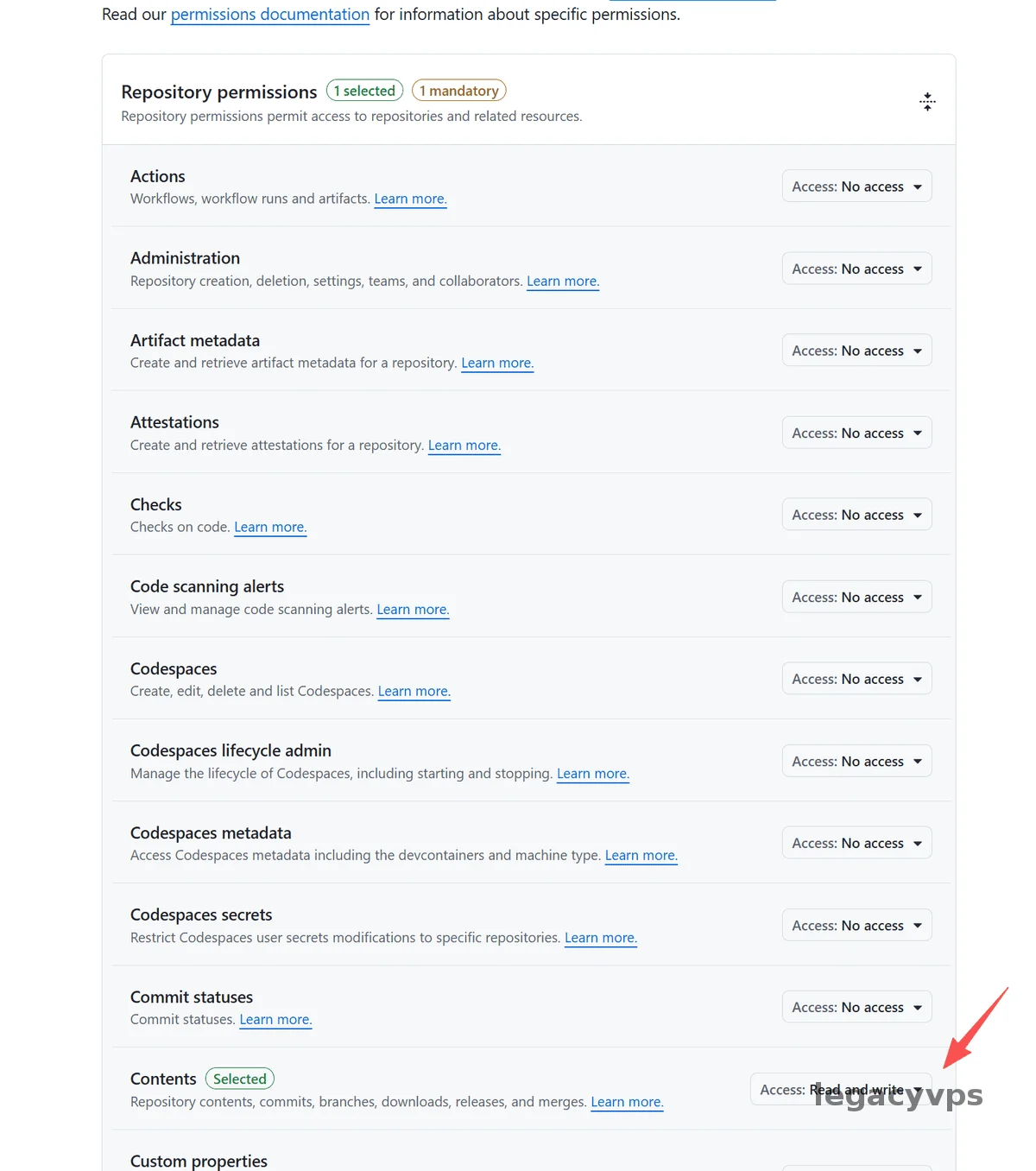The image size is (1036, 1171).
Task: Open the permissions documentation link
Action: pos(269,15)
